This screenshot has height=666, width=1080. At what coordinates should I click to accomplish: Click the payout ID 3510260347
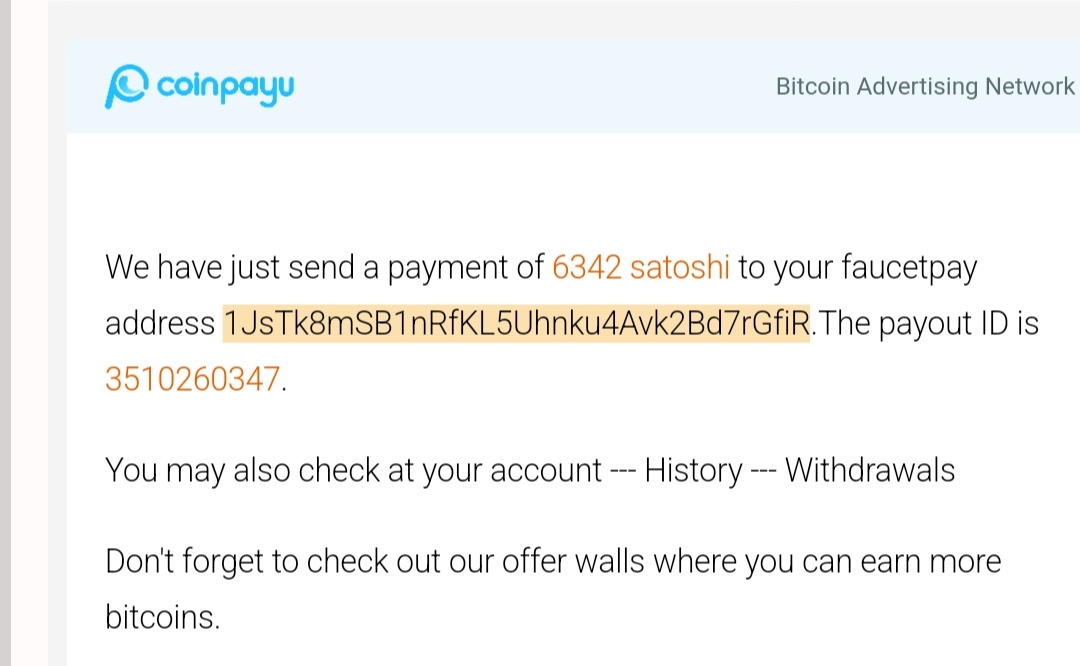point(192,379)
